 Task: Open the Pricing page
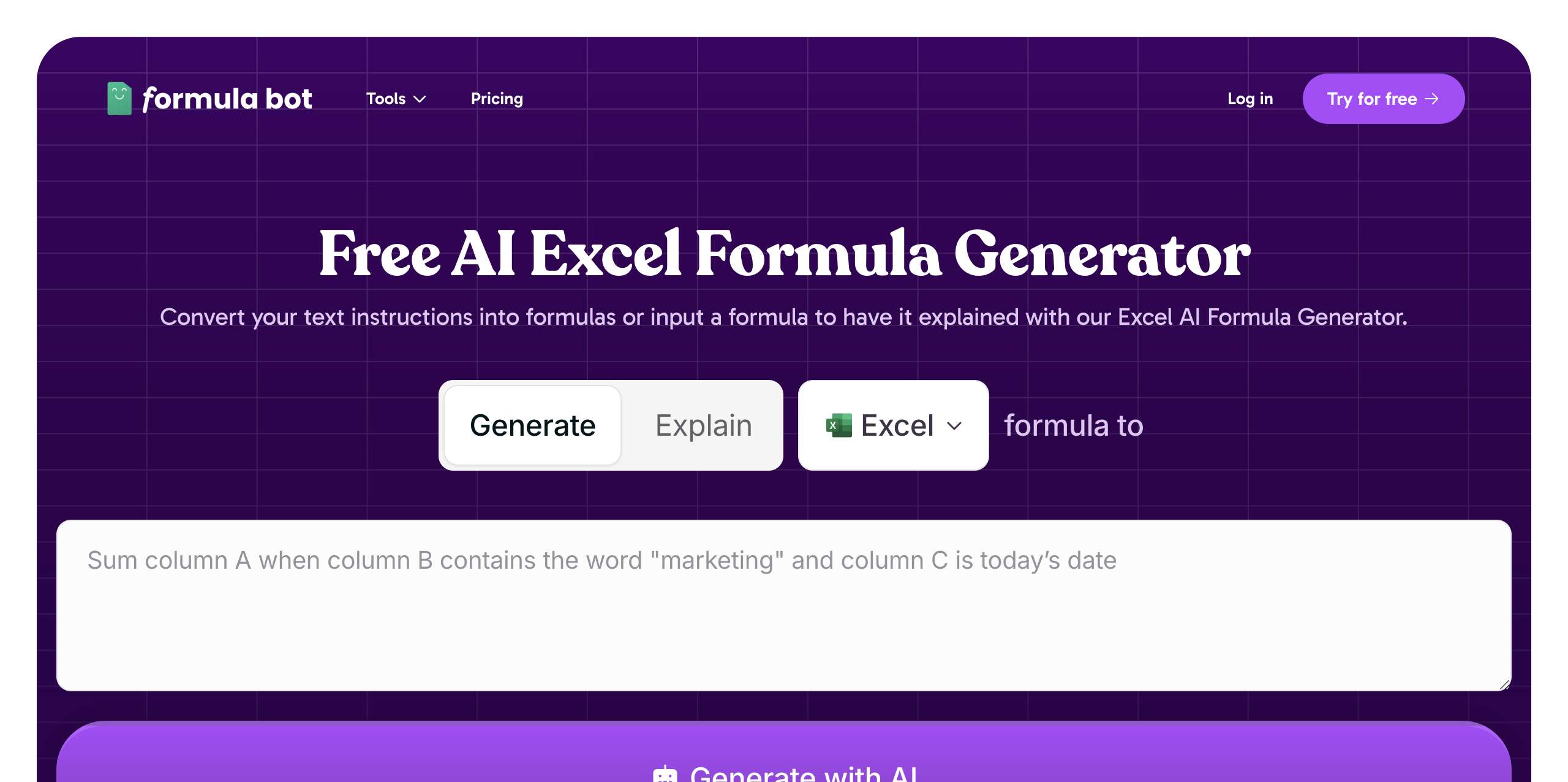(497, 99)
